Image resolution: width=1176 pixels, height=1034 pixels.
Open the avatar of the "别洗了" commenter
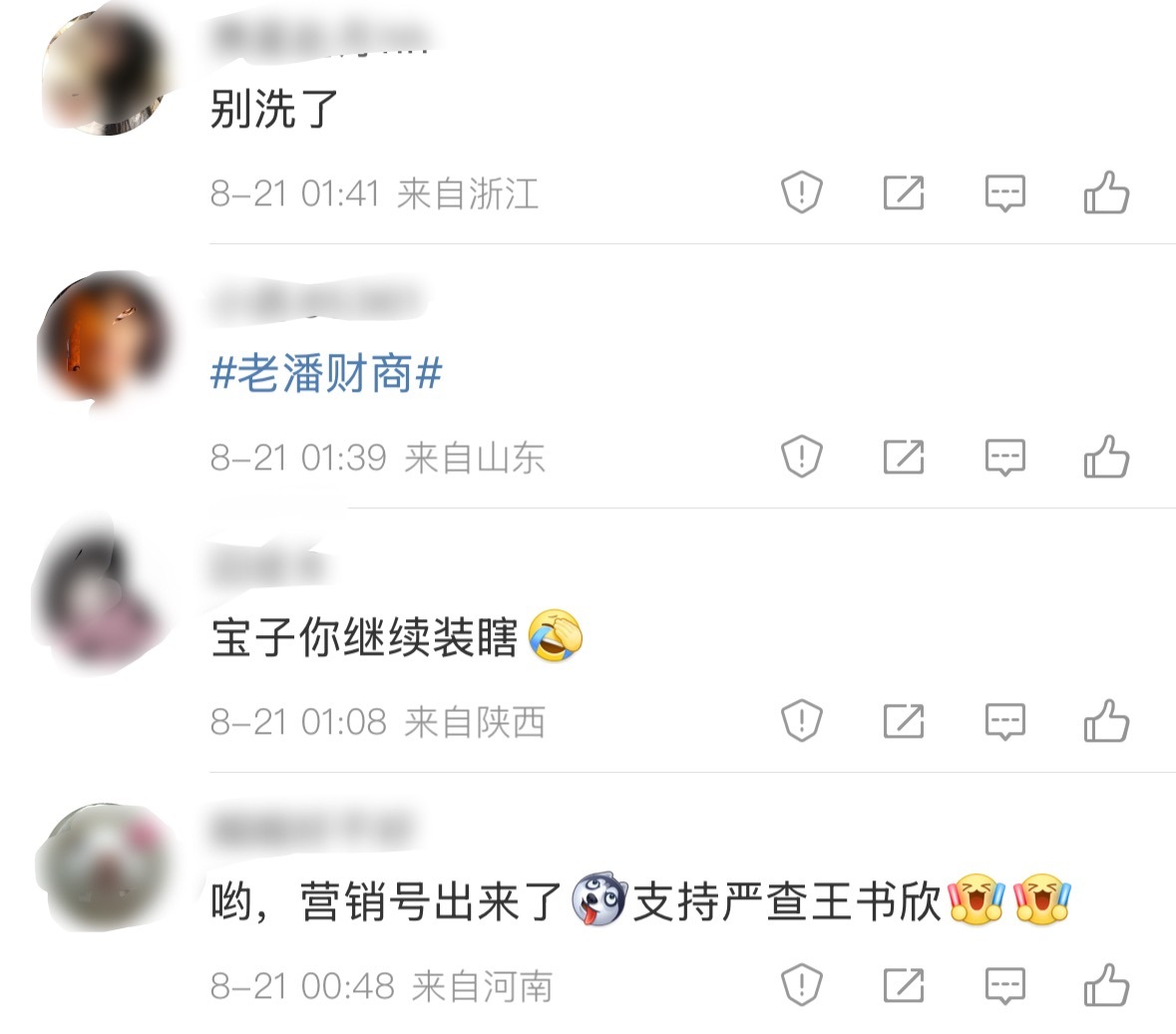104,72
